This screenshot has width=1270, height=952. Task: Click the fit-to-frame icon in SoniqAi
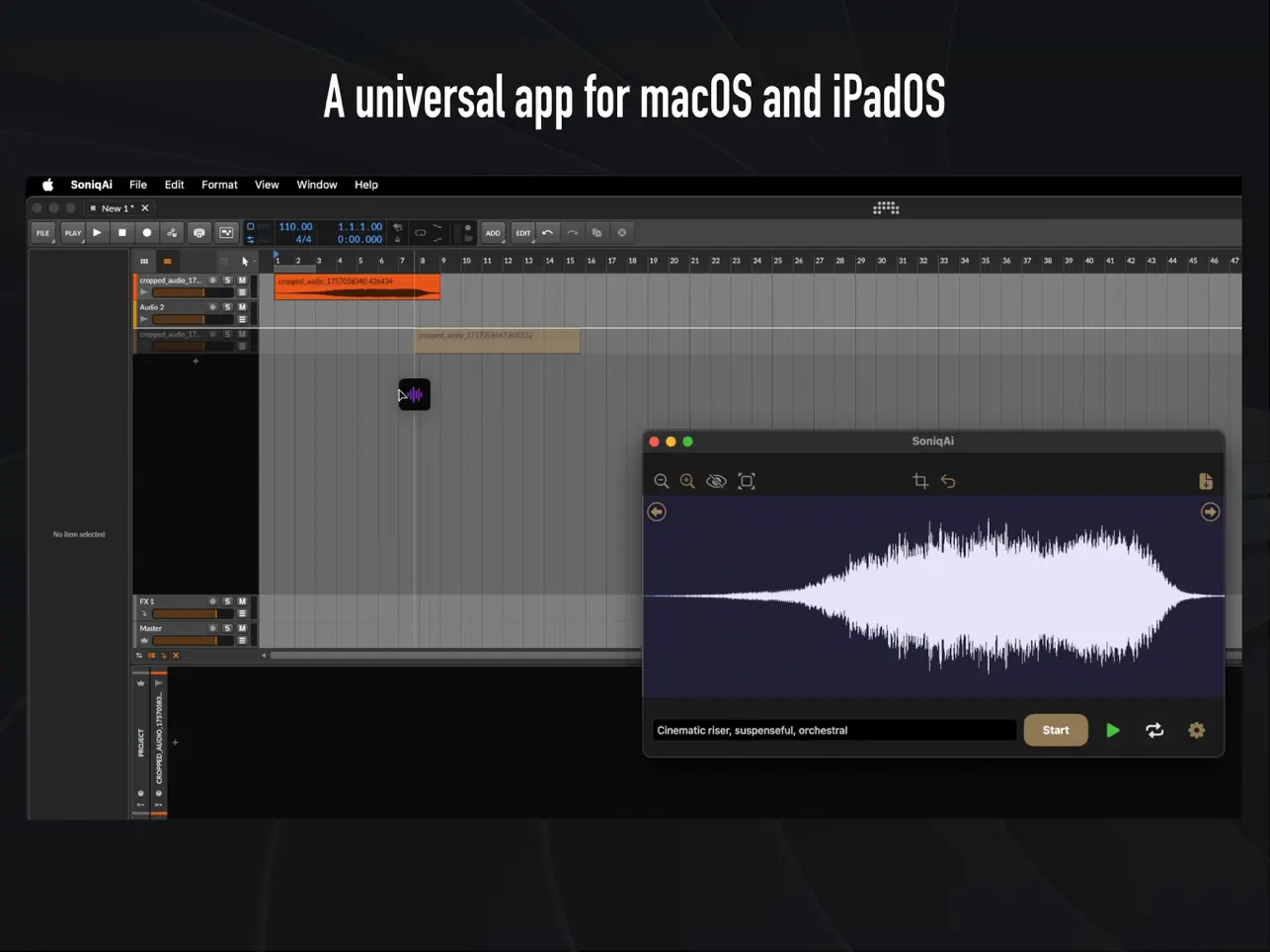pyautogui.click(x=747, y=481)
